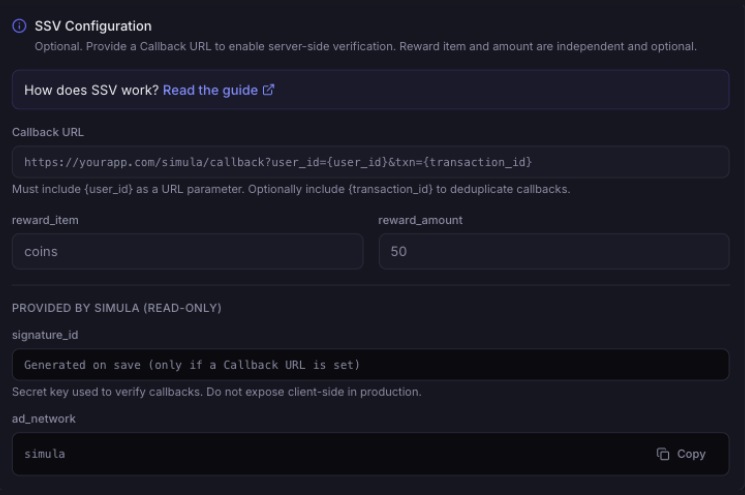The image size is (745, 495).
Task: Click the SSV Configuration heading
Action: pyautogui.click(x=93, y=26)
